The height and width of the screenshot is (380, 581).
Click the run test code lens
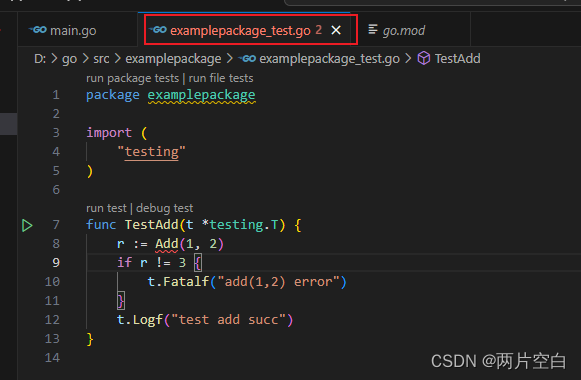point(106,208)
